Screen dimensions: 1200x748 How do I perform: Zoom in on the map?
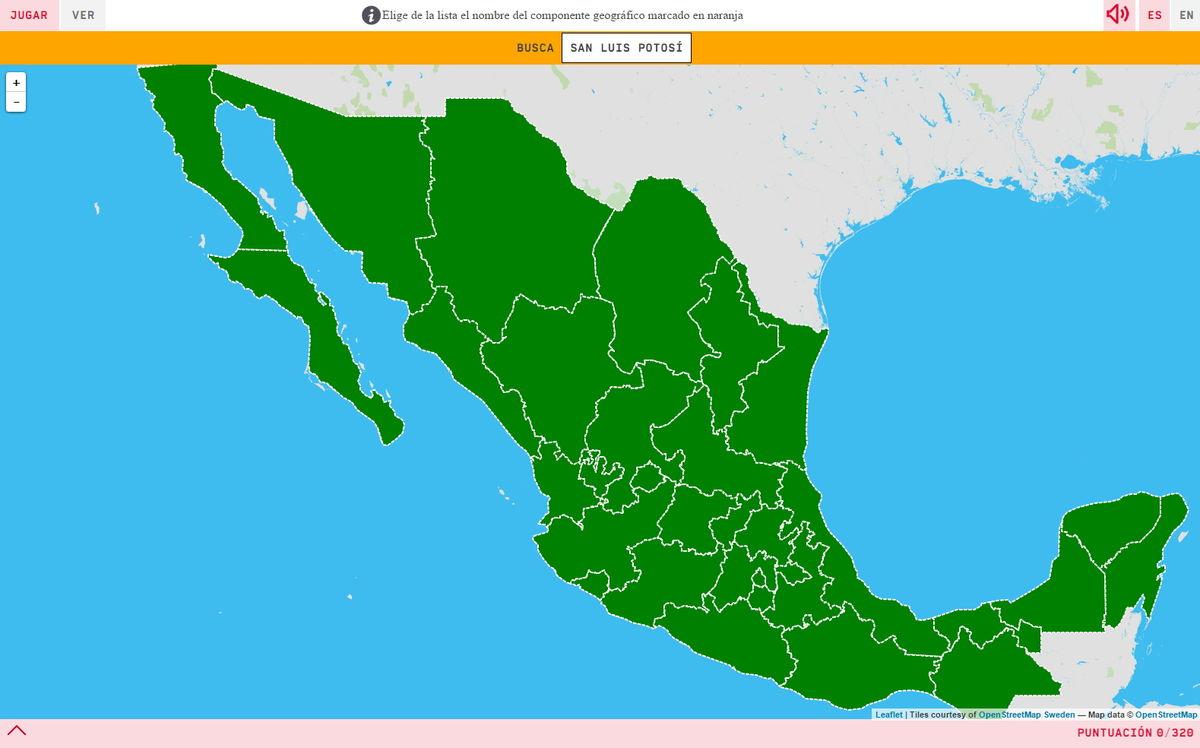(16, 83)
